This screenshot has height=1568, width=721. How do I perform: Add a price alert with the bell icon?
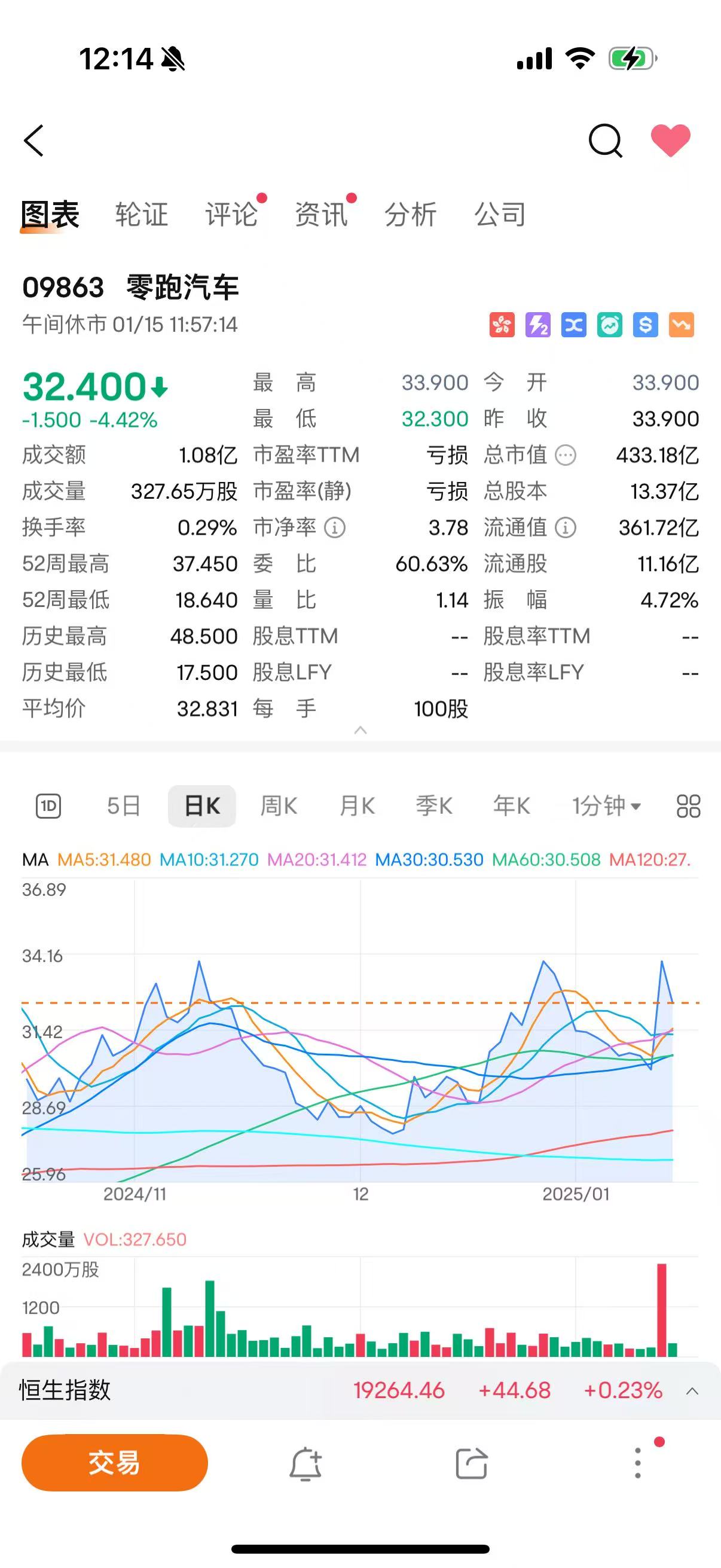305,1463
